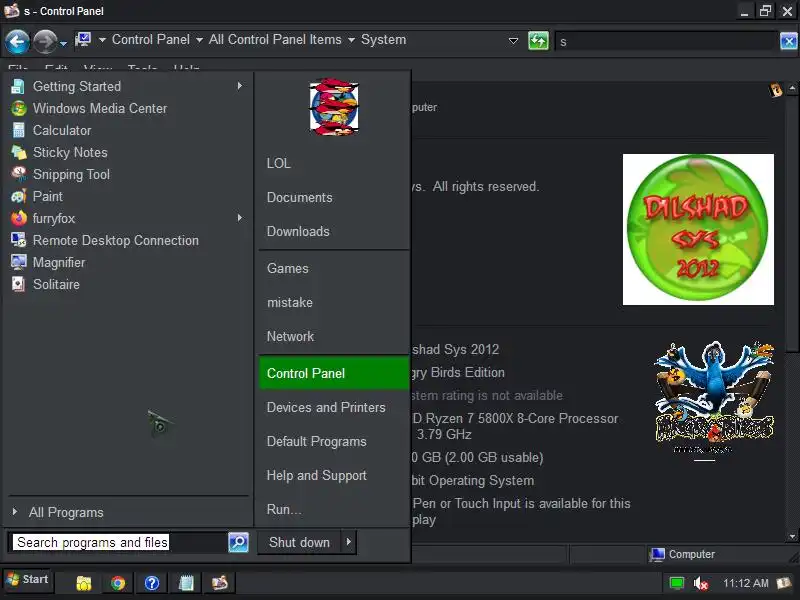Click the System breadcrumb
Image resolution: width=800 pixels, height=600 pixels.
pos(384,40)
